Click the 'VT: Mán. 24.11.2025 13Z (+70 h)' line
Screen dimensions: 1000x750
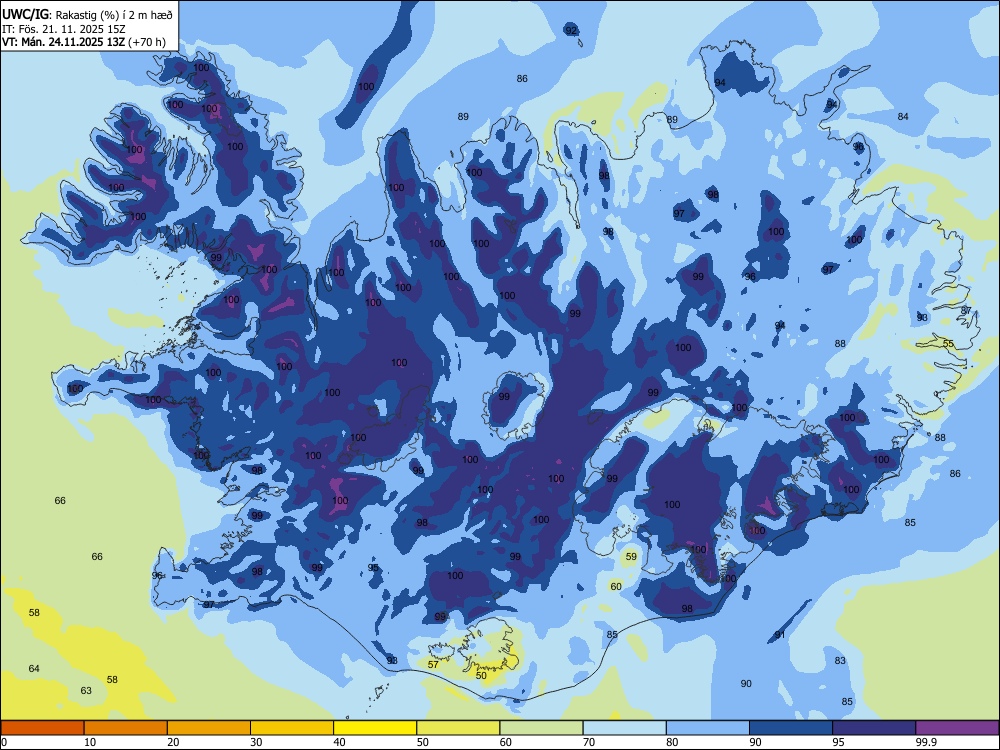click(84, 42)
